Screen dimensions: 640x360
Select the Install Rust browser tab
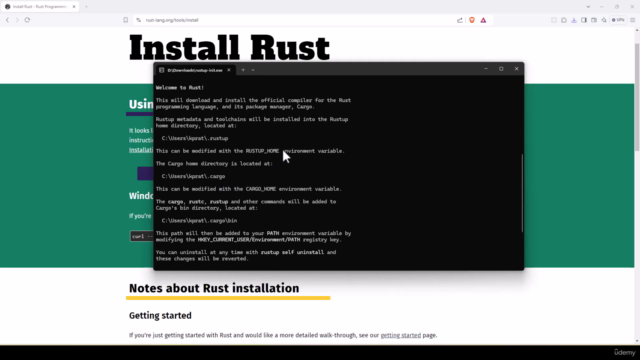click(x=41, y=7)
